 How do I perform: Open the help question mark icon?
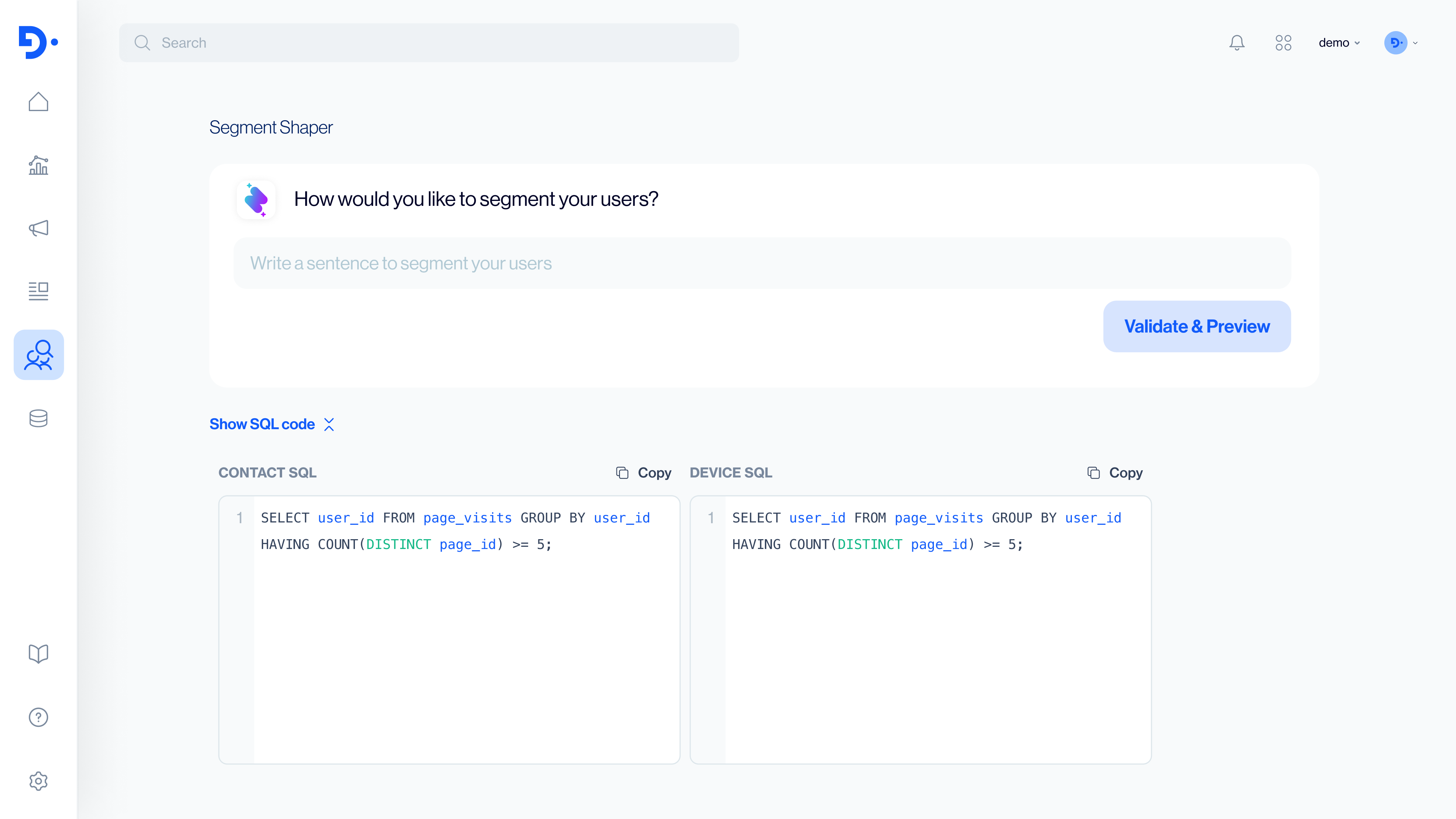click(38, 717)
